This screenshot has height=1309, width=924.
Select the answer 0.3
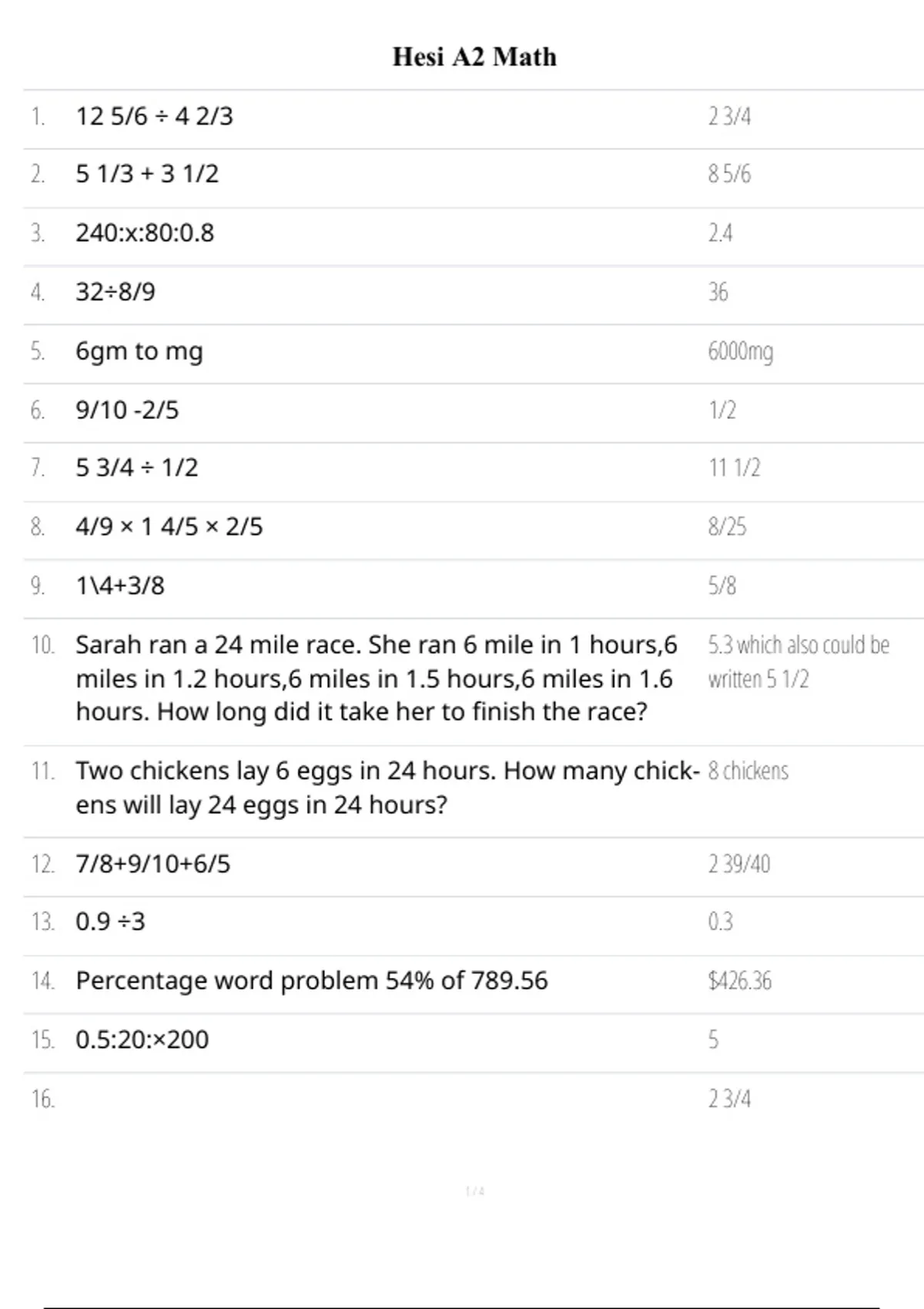(720, 922)
